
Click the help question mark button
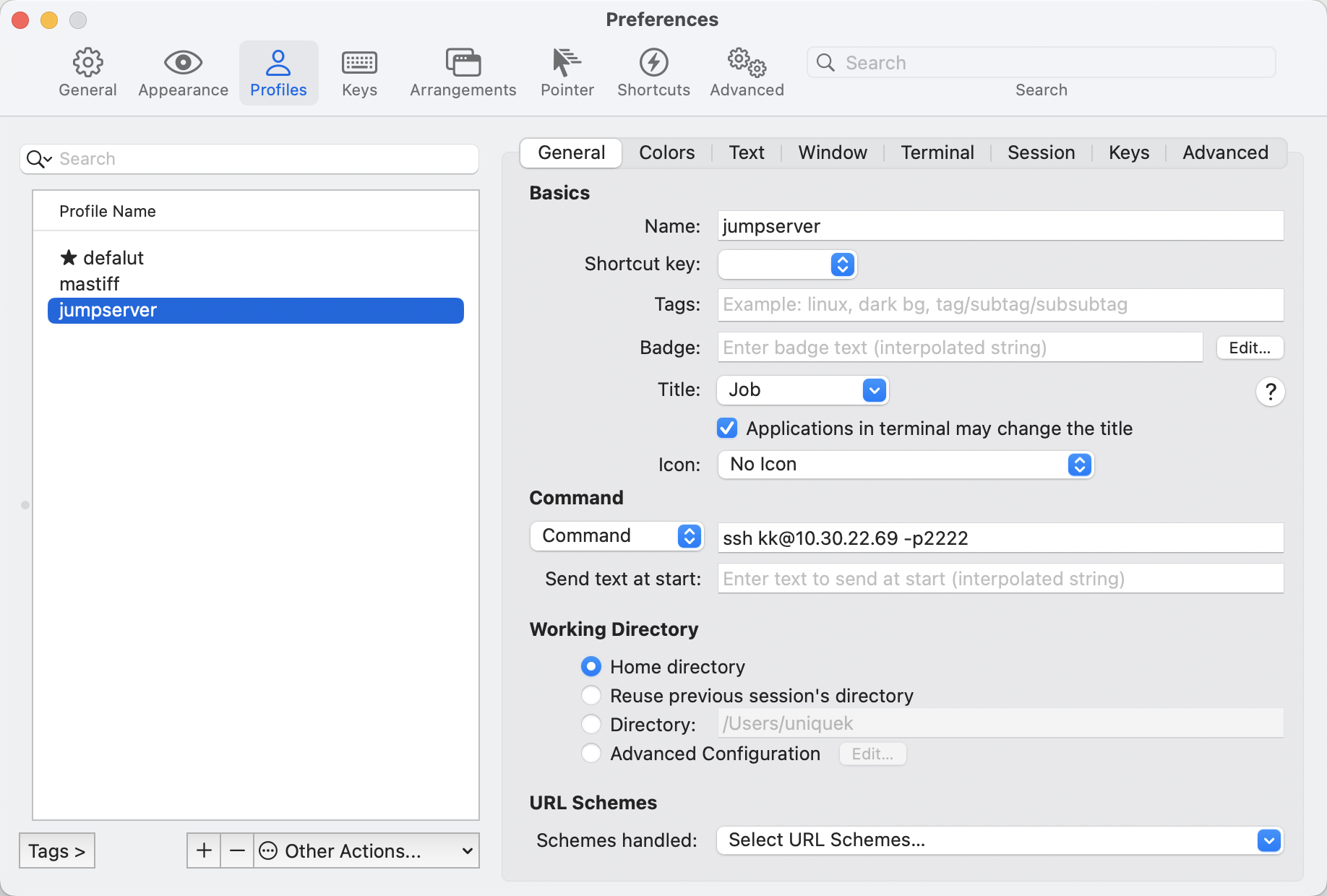(1270, 392)
